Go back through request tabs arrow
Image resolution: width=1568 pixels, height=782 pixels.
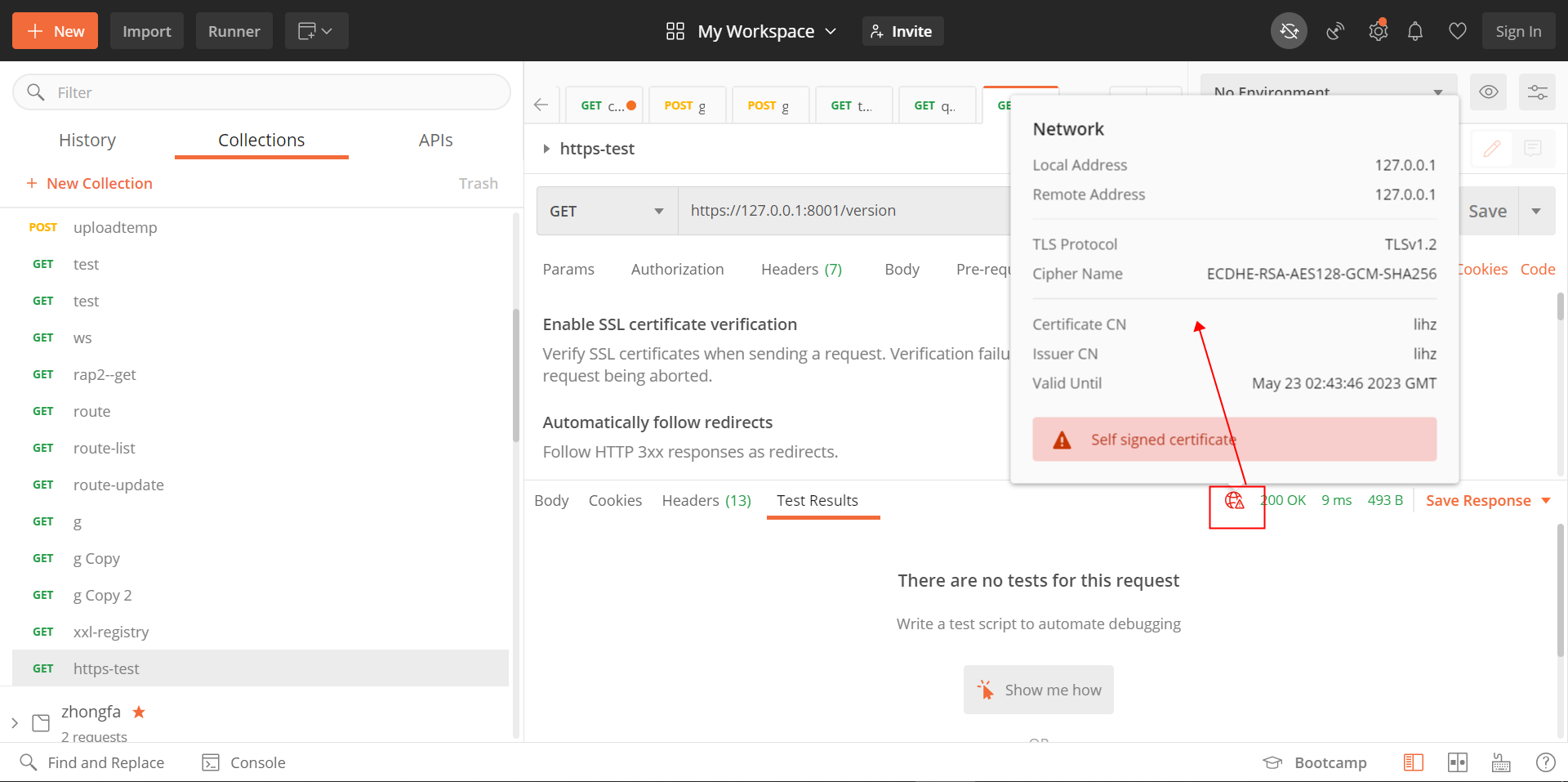tap(541, 105)
